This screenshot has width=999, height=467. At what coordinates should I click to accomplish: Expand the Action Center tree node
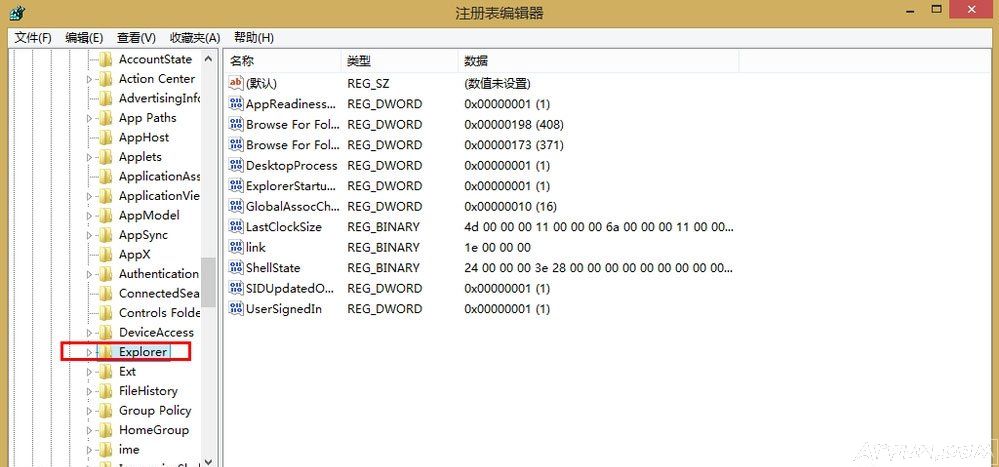(89, 79)
